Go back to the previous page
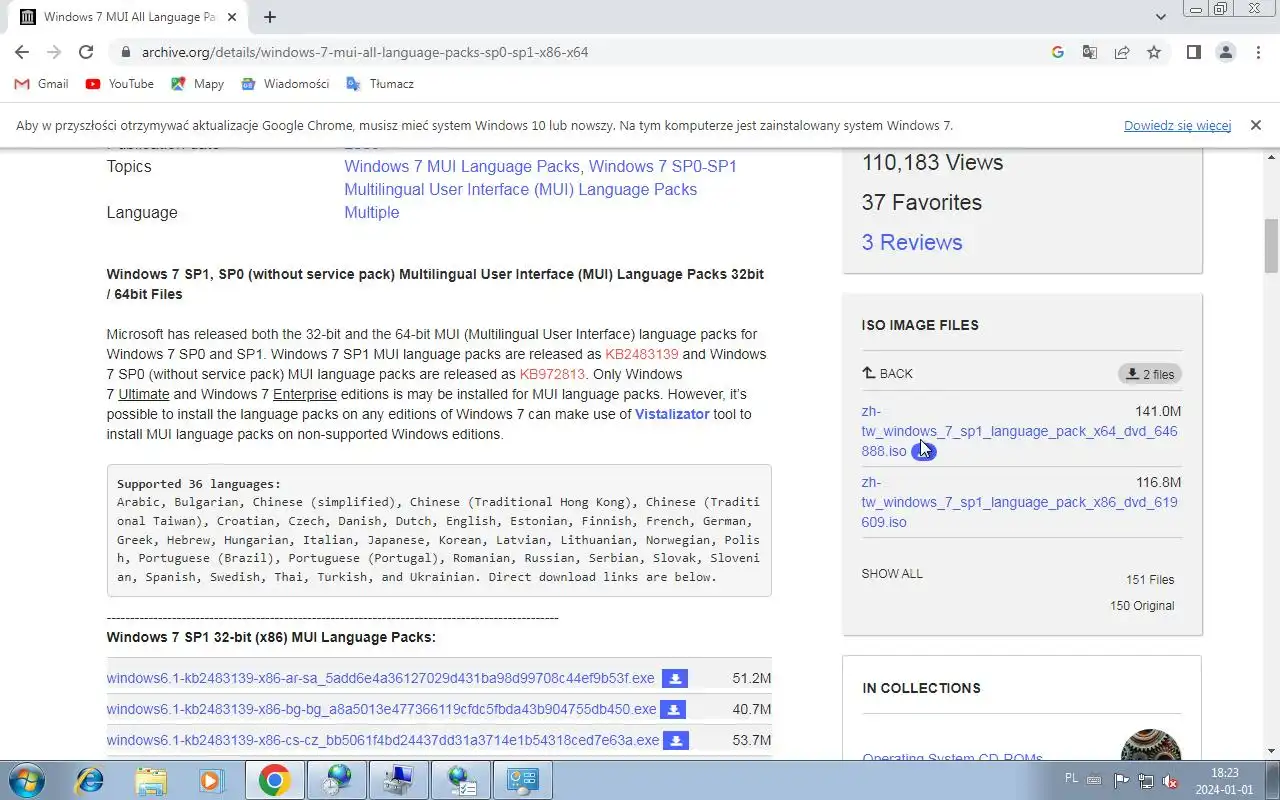 pos(22,52)
